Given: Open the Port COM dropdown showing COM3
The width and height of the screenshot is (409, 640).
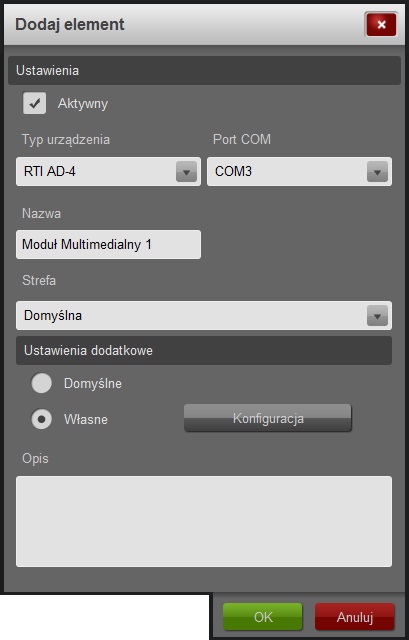Looking at the screenshot, I should pyautogui.click(x=299, y=171).
